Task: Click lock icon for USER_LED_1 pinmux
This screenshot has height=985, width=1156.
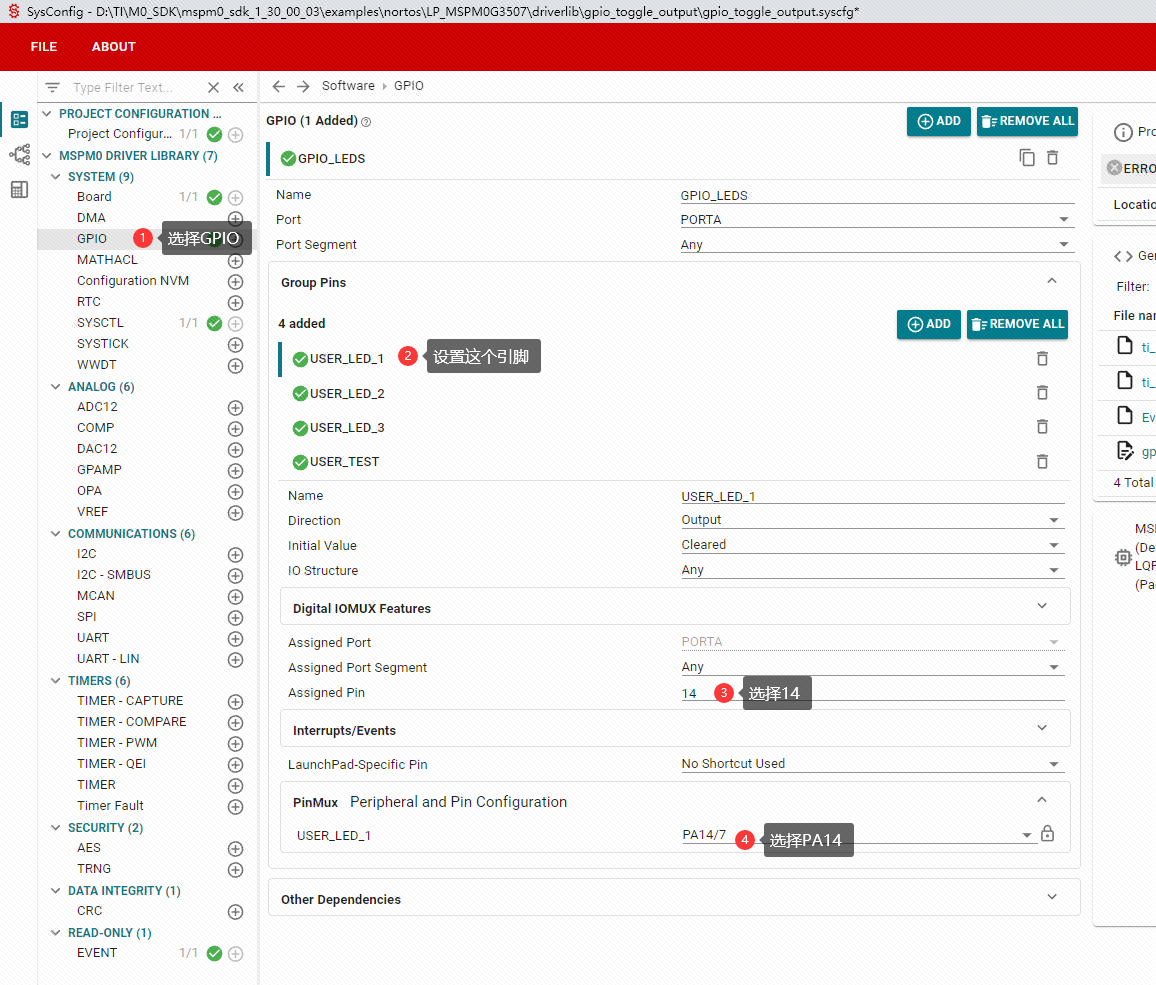Action: [1047, 834]
